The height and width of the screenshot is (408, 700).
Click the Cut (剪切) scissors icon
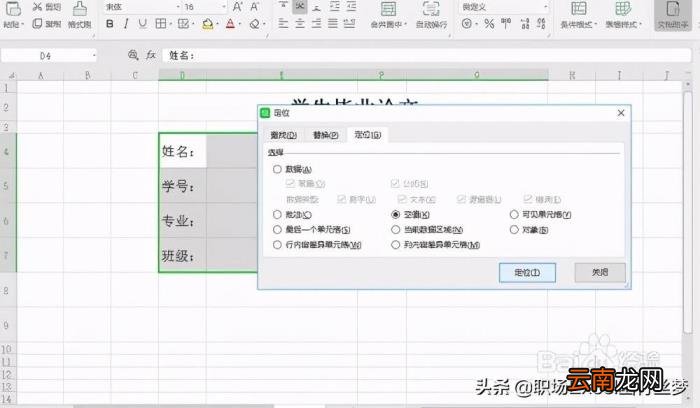(38, 7)
